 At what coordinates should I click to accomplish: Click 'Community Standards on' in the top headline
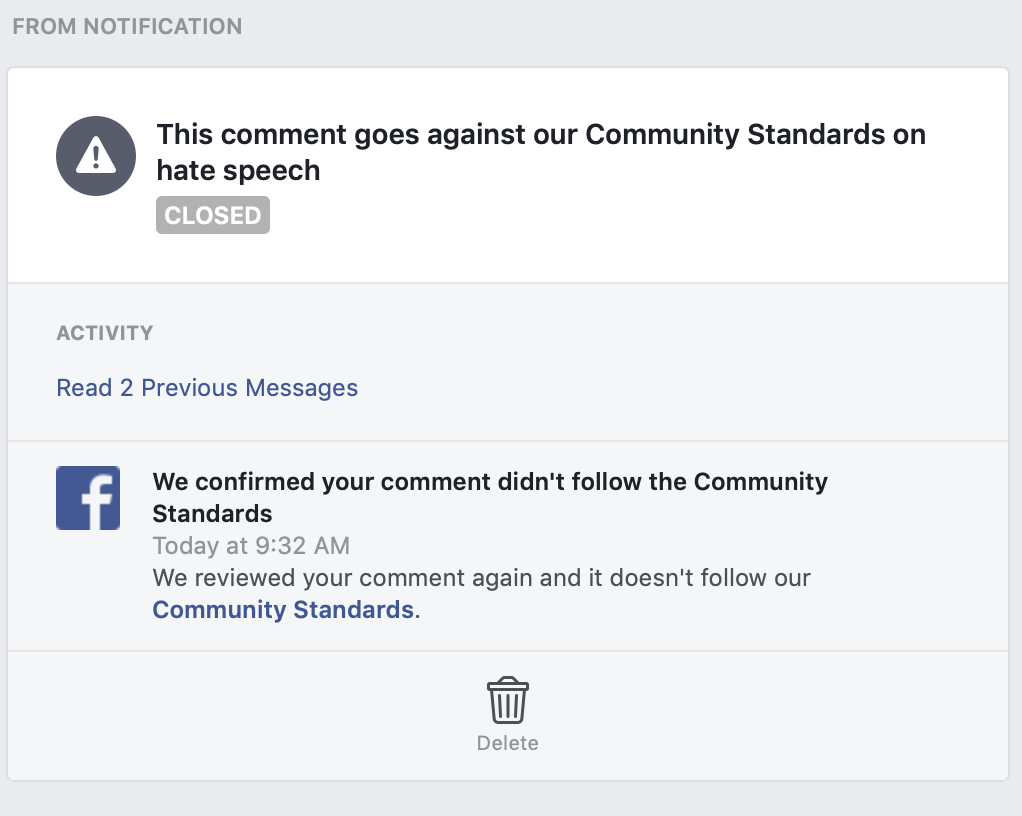tap(755, 135)
